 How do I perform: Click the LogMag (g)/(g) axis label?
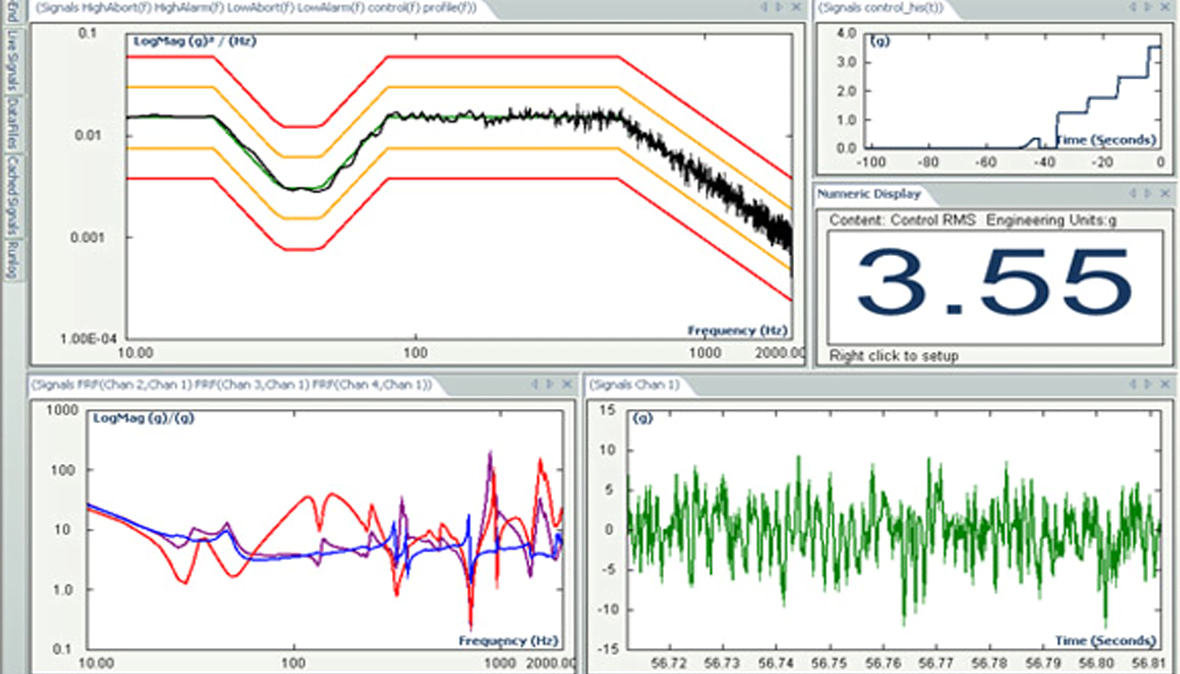[143, 418]
